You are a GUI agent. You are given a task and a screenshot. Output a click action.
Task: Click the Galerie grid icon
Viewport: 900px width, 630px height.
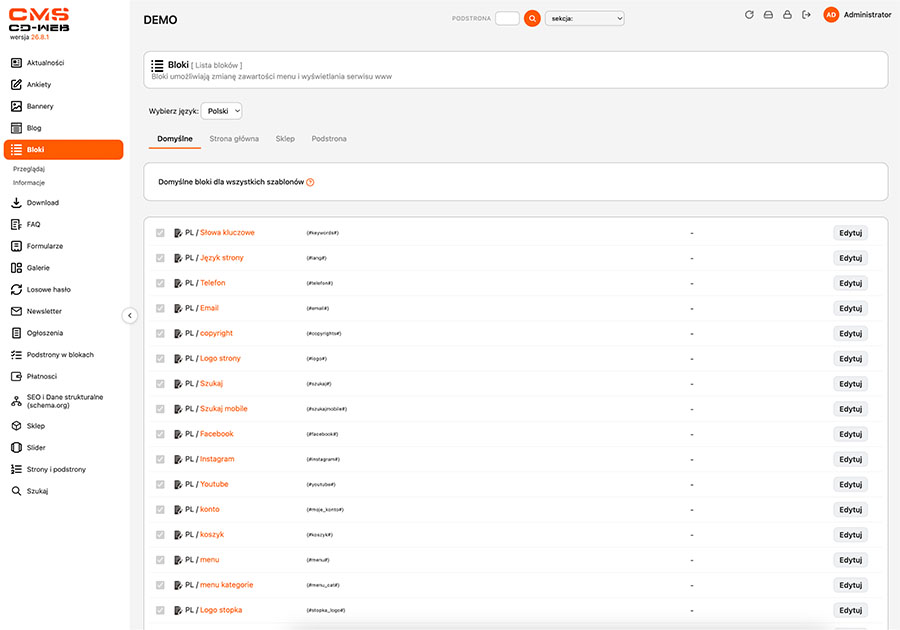tap(17, 268)
